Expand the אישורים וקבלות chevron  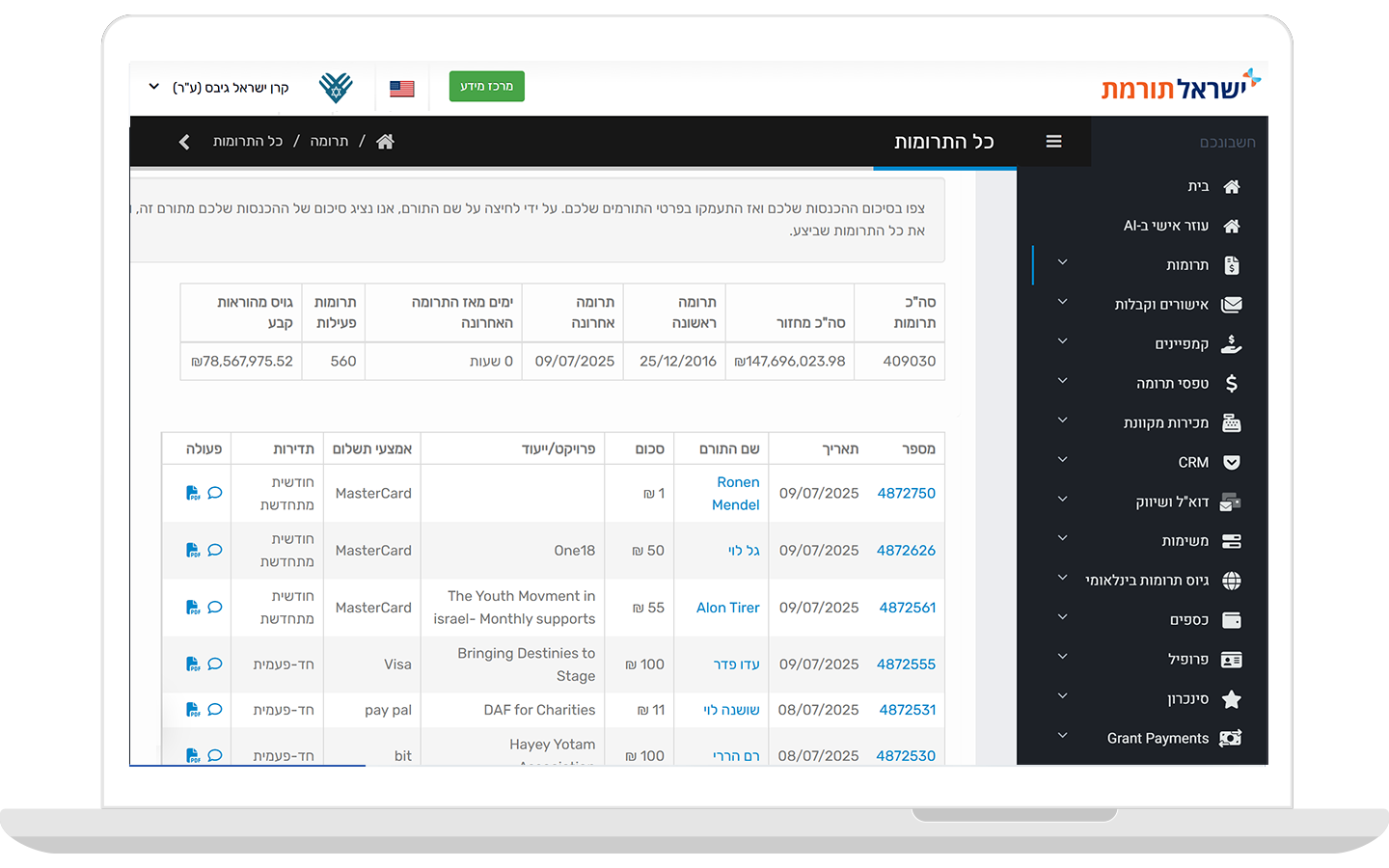click(1063, 302)
